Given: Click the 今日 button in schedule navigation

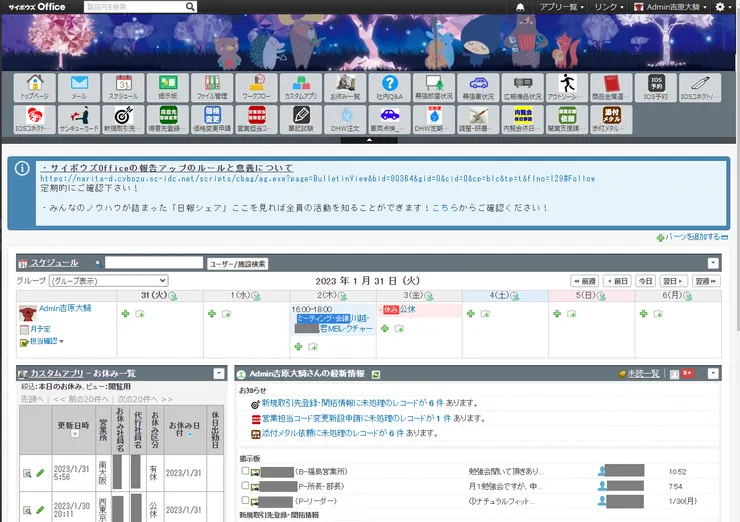Looking at the screenshot, I should pyautogui.click(x=646, y=282).
